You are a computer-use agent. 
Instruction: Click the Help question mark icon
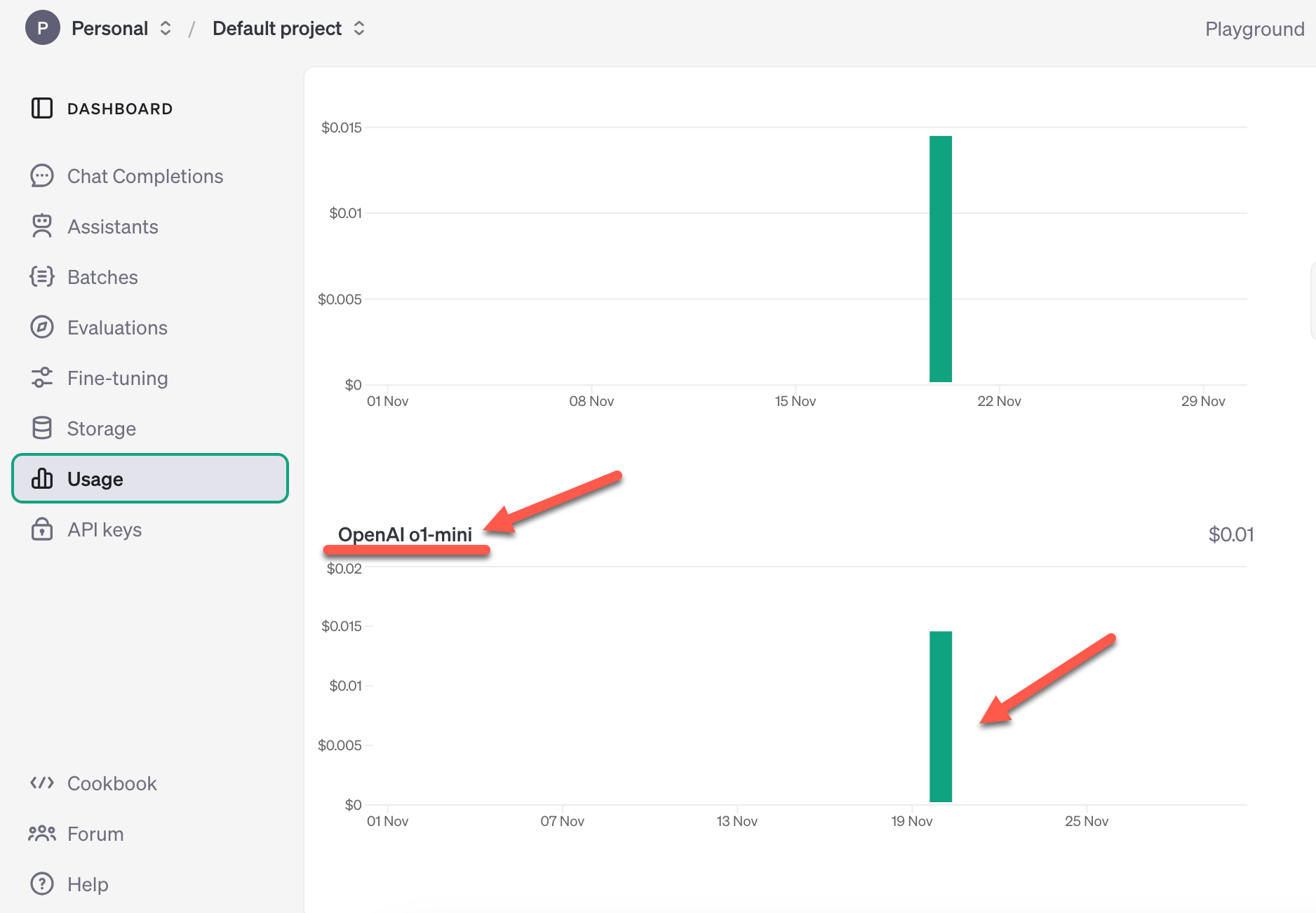(42, 884)
